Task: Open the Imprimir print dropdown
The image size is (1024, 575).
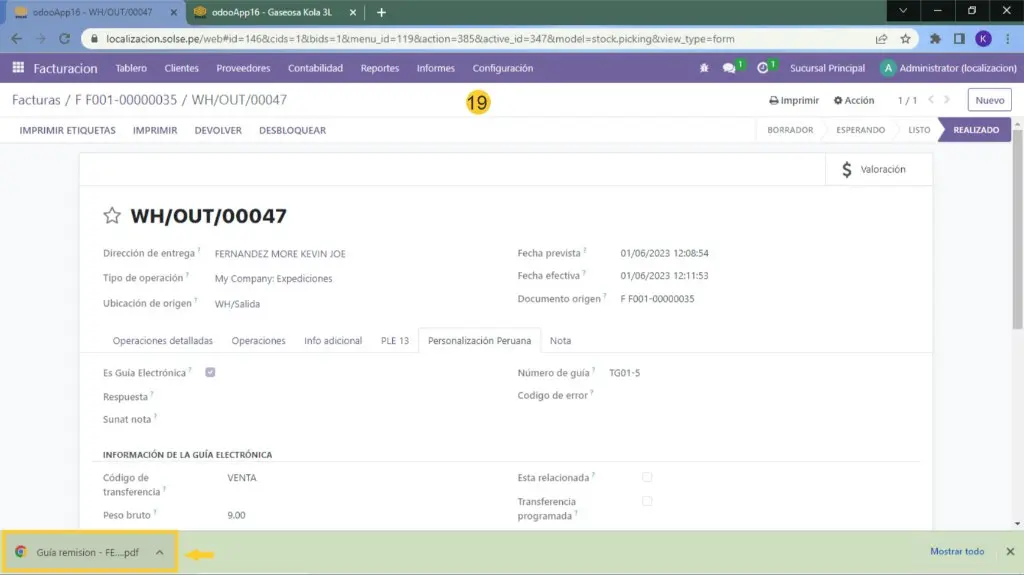Action: coord(794,100)
